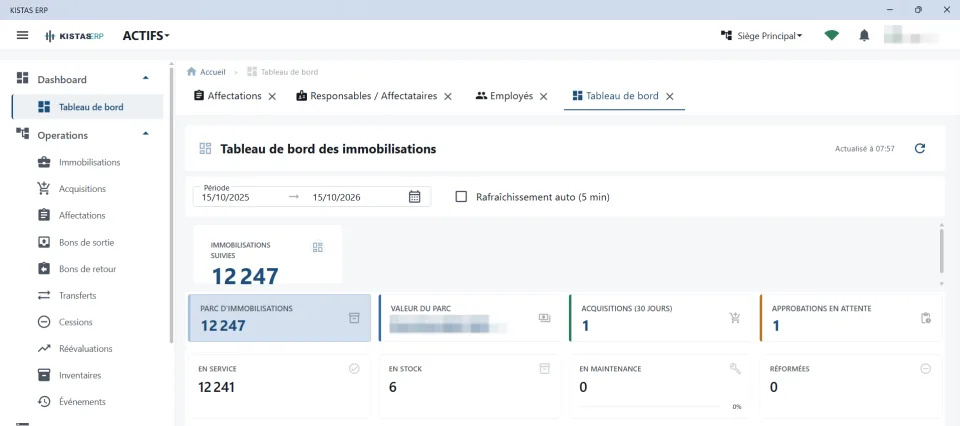Image resolution: width=960 pixels, height=426 pixels.
Task: Click Tableau de bord in the breadcrumb
Action: [283, 72]
